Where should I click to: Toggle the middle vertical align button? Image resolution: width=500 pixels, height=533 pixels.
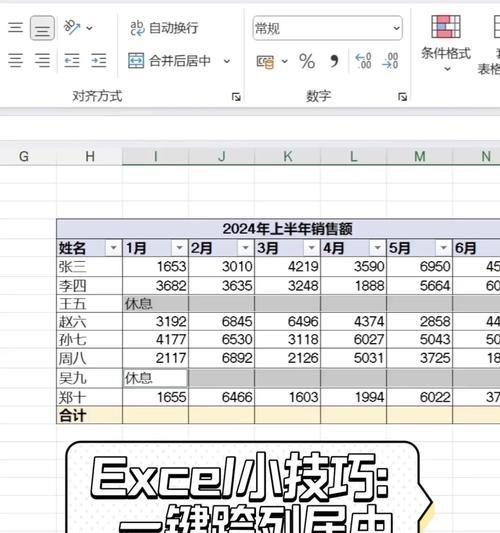point(42,28)
